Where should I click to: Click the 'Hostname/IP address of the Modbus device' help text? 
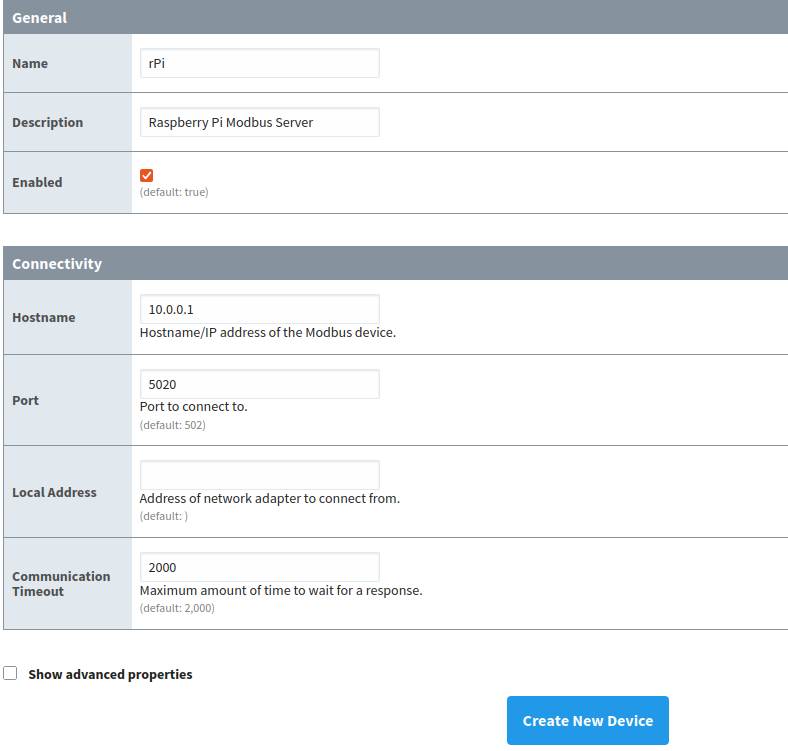[268, 332]
